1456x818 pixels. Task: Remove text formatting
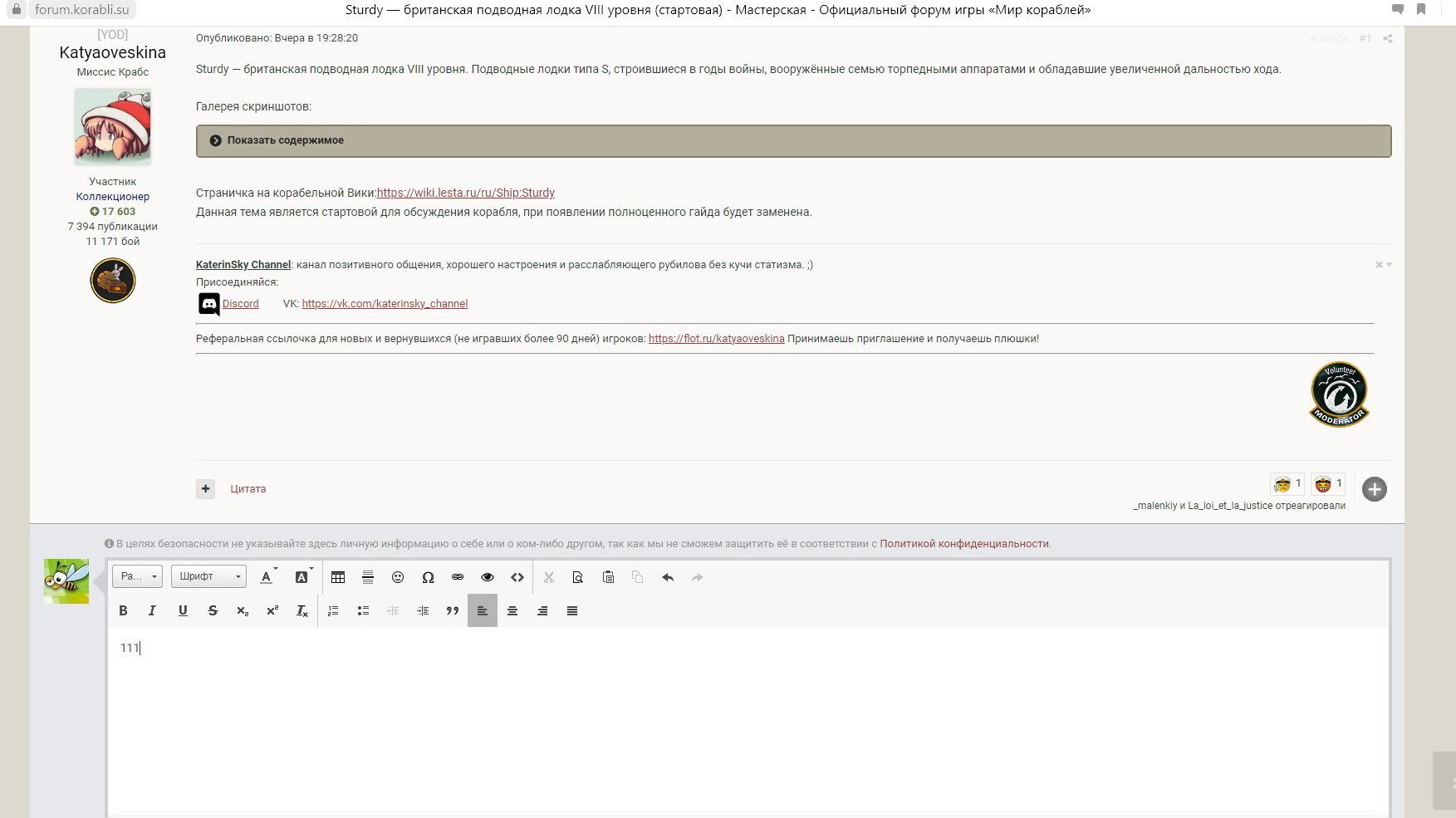point(302,610)
